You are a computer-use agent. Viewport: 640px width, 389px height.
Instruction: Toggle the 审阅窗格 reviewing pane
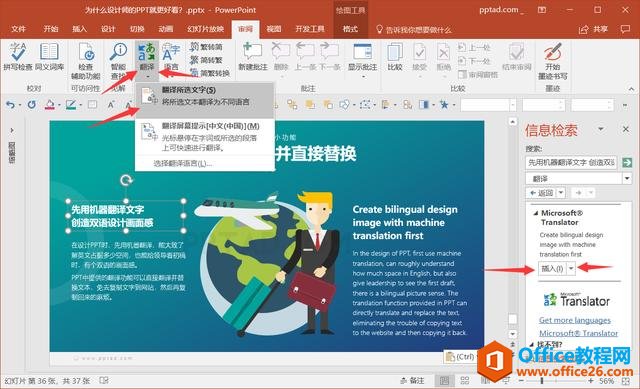click(x=478, y=75)
